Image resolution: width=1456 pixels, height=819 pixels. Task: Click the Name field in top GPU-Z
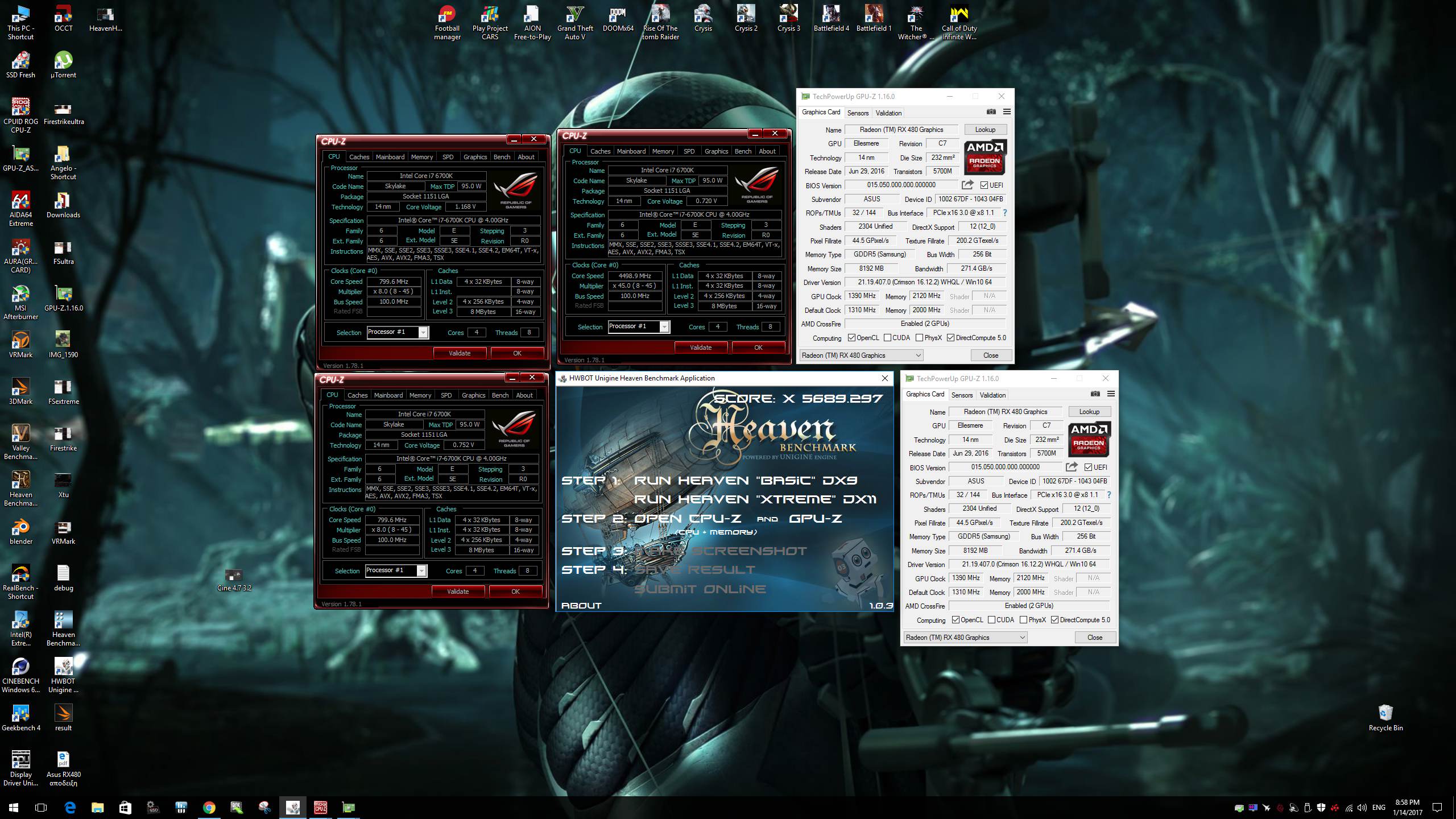[901, 130]
